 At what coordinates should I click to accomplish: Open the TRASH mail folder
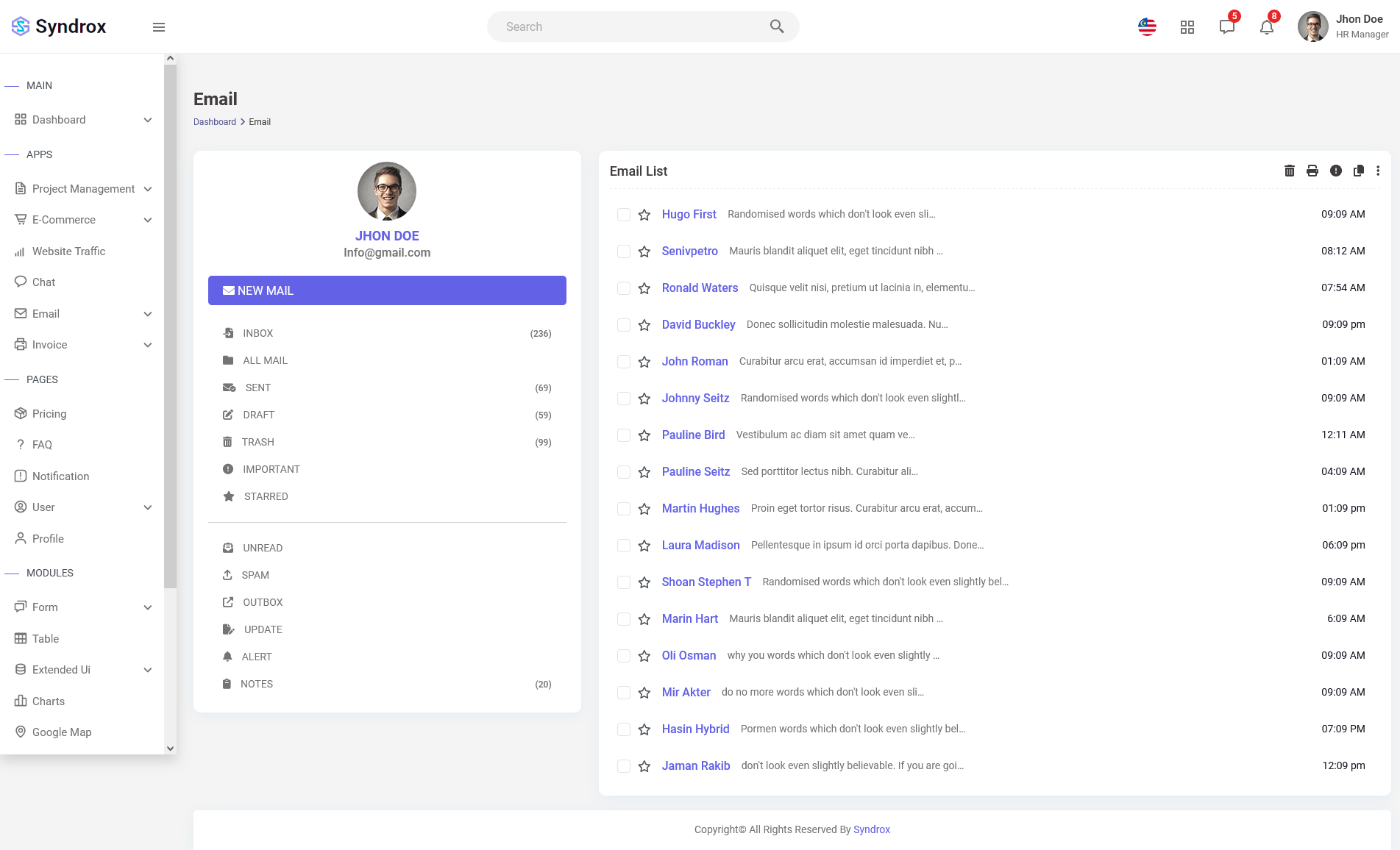(387, 442)
